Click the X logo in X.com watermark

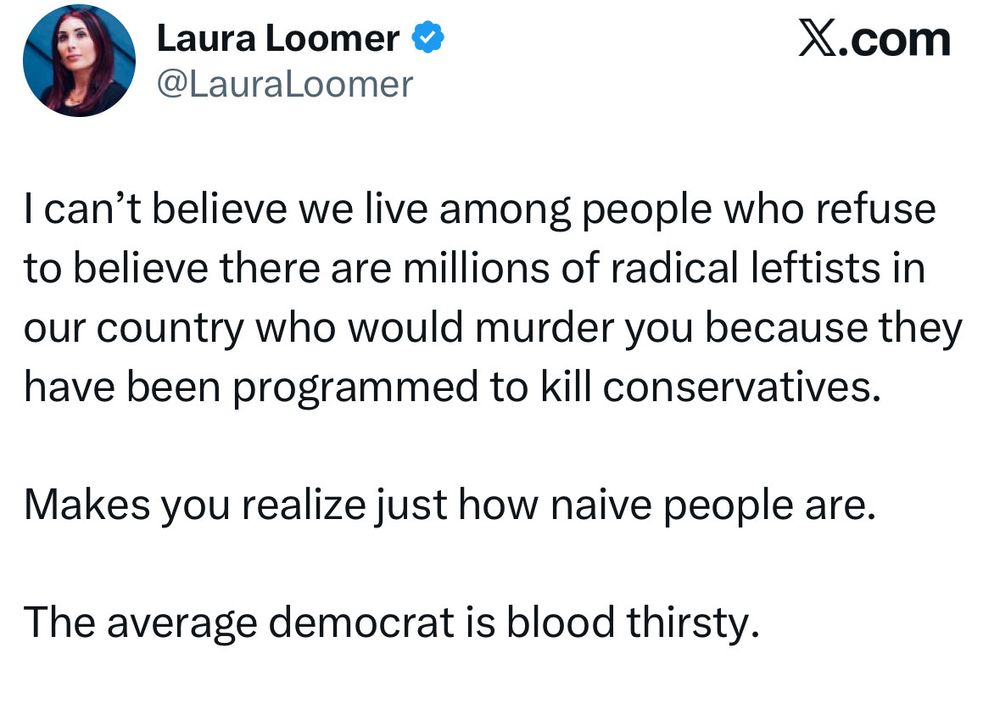pyautogui.click(x=819, y=40)
